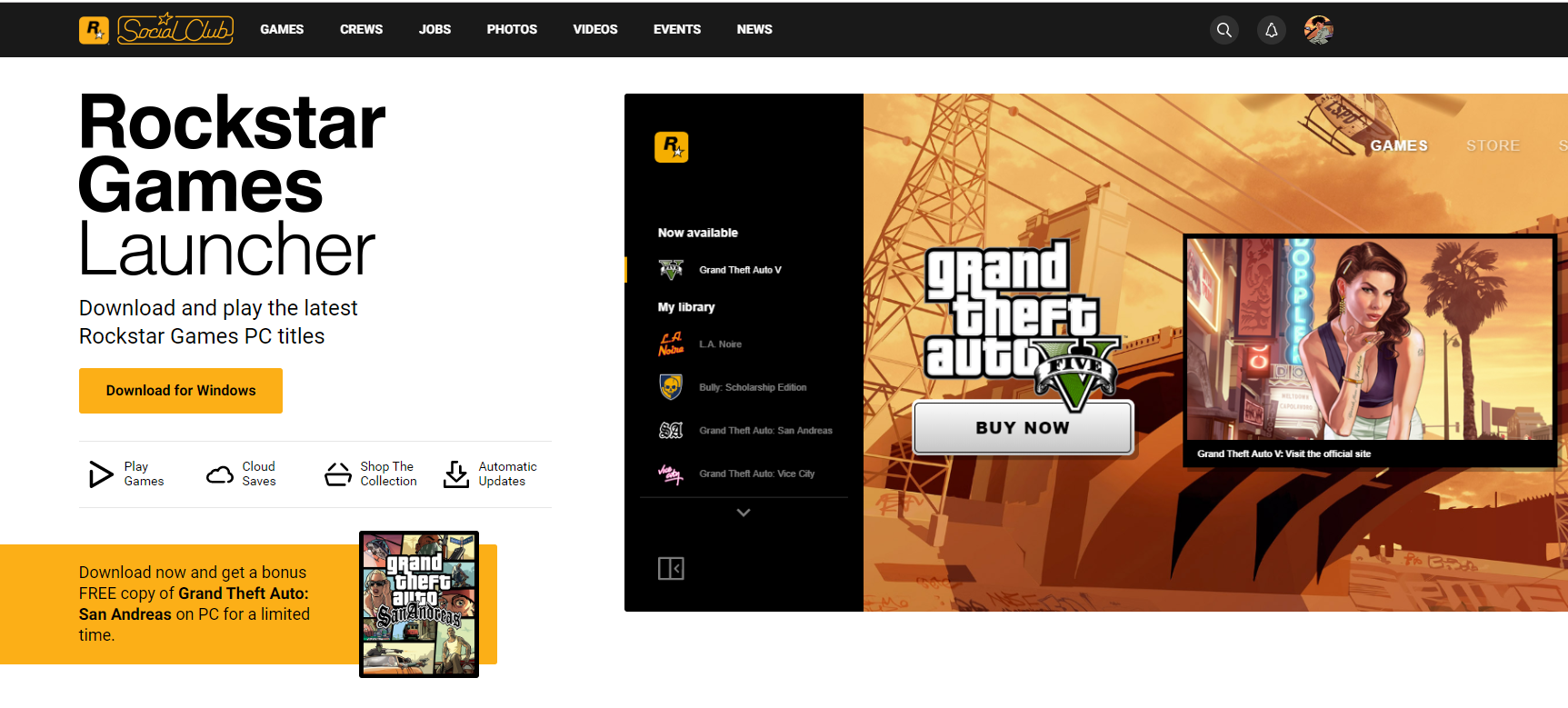Click the launcher's yellow Rockstar logo
Viewport: 1568px width, 708px height.
click(x=672, y=146)
